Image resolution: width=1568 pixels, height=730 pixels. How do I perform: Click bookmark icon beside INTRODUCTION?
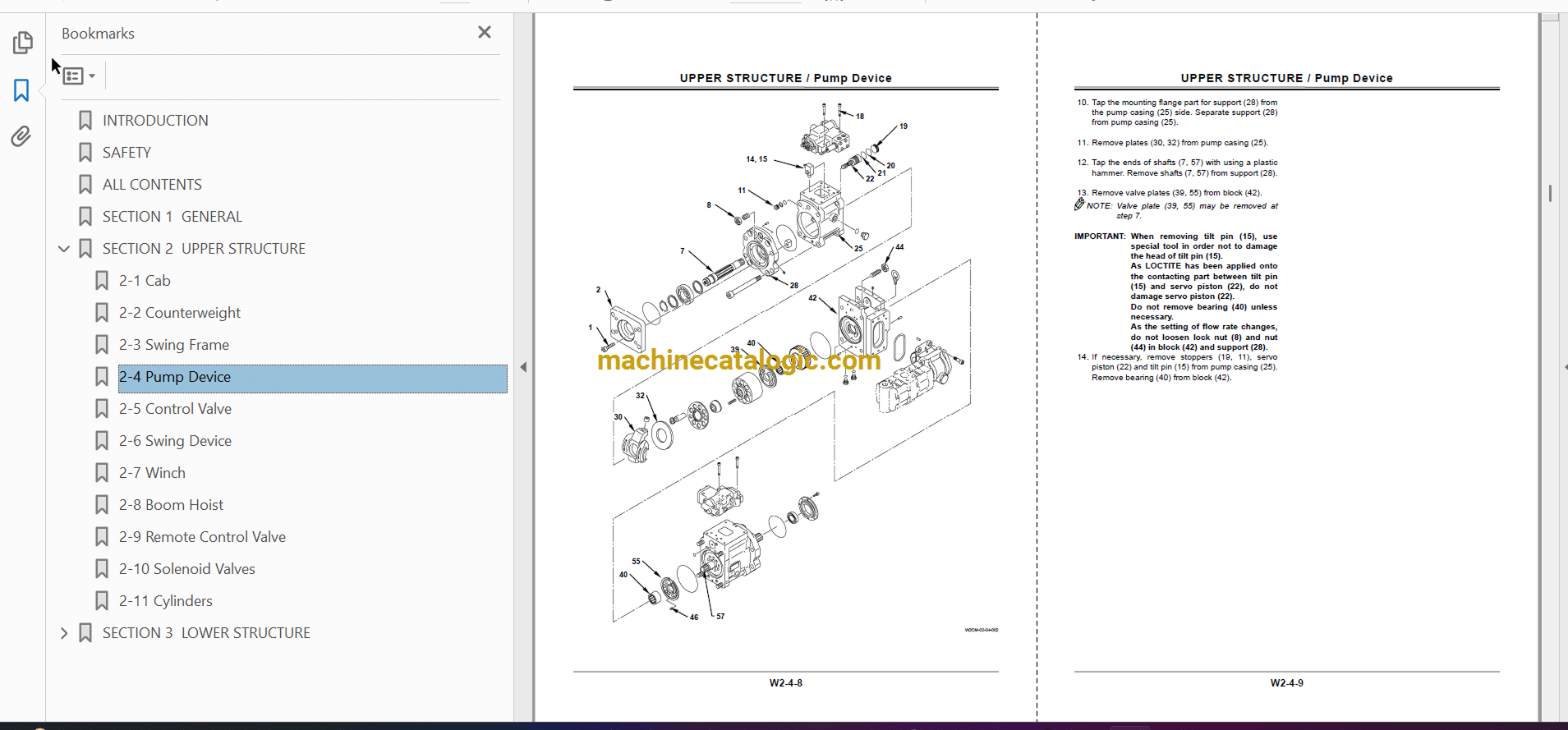[x=85, y=121]
